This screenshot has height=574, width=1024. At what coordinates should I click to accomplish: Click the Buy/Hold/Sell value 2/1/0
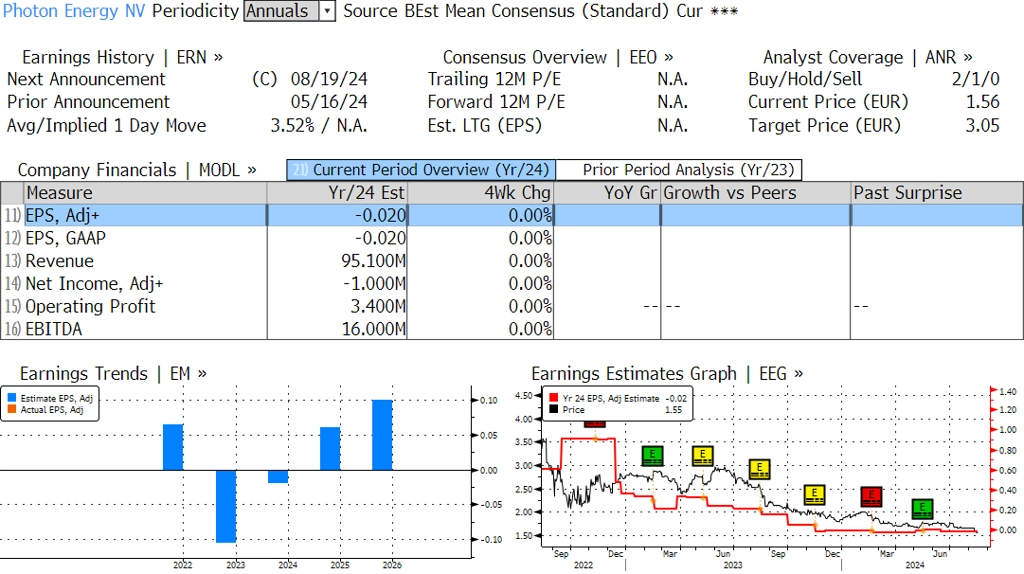click(976, 79)
